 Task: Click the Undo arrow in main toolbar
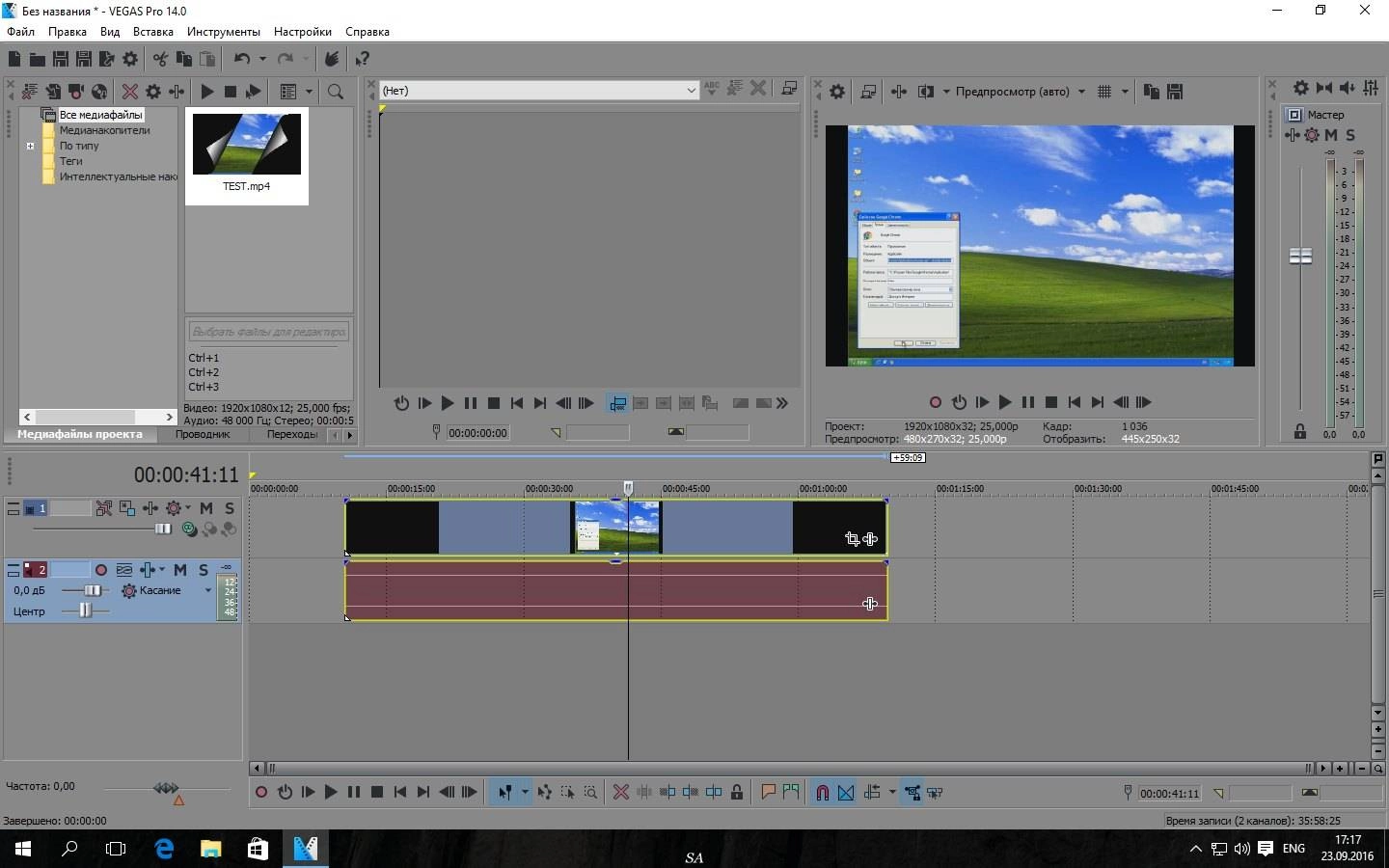coord(242,59)
